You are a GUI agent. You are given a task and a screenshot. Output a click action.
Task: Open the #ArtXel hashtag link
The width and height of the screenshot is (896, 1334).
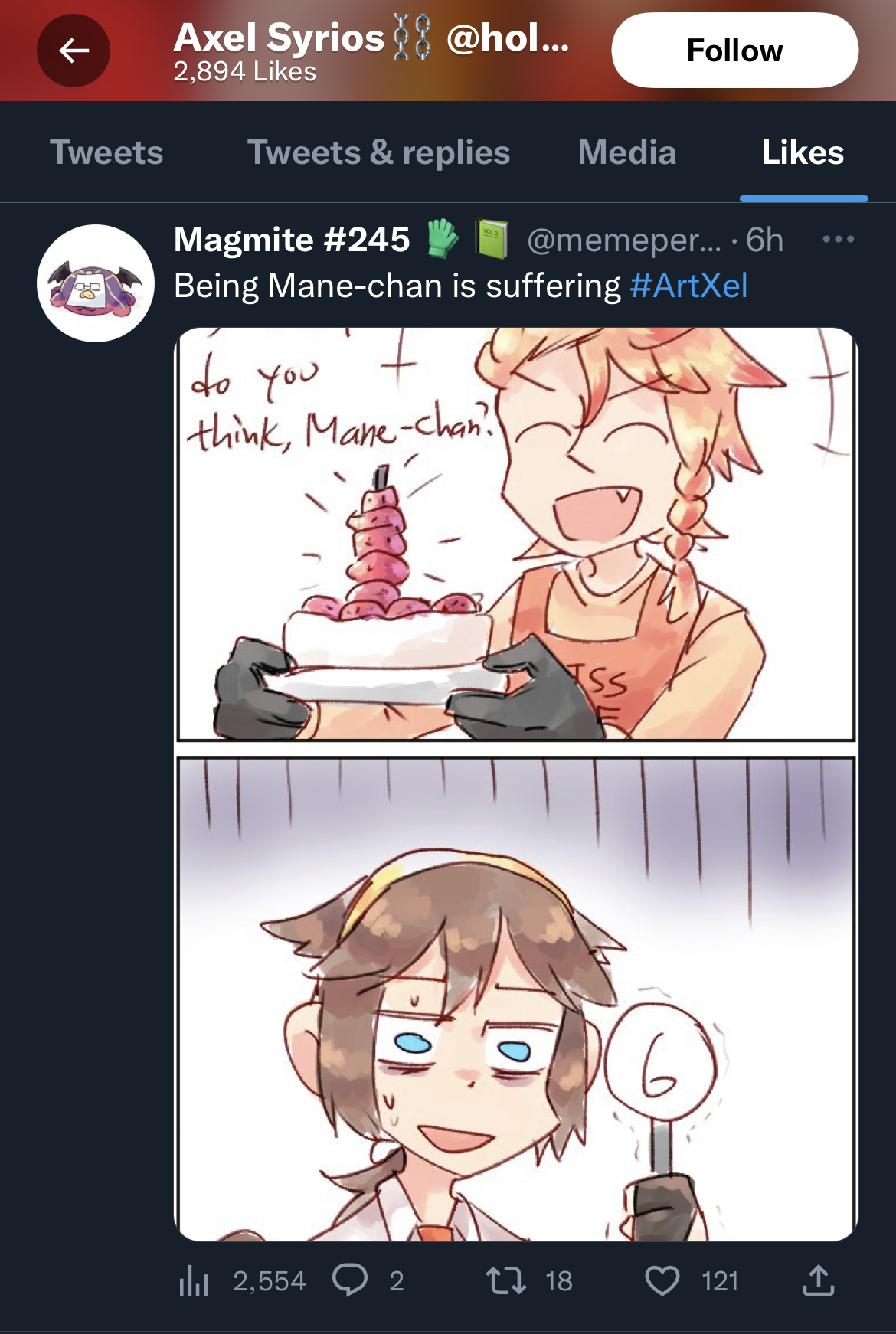(688, 286)
